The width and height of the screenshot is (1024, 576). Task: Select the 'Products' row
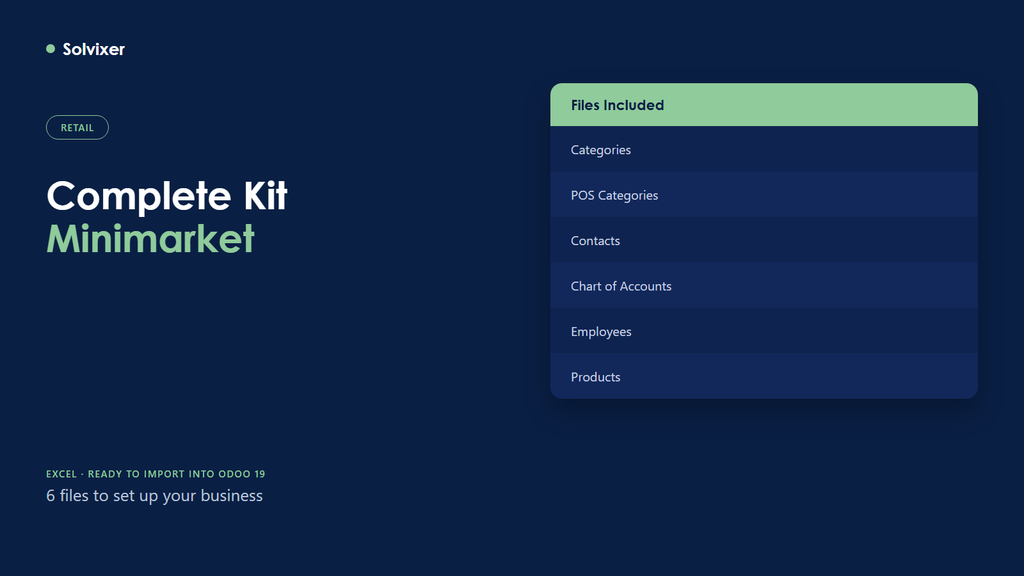(x=764, y=376)
